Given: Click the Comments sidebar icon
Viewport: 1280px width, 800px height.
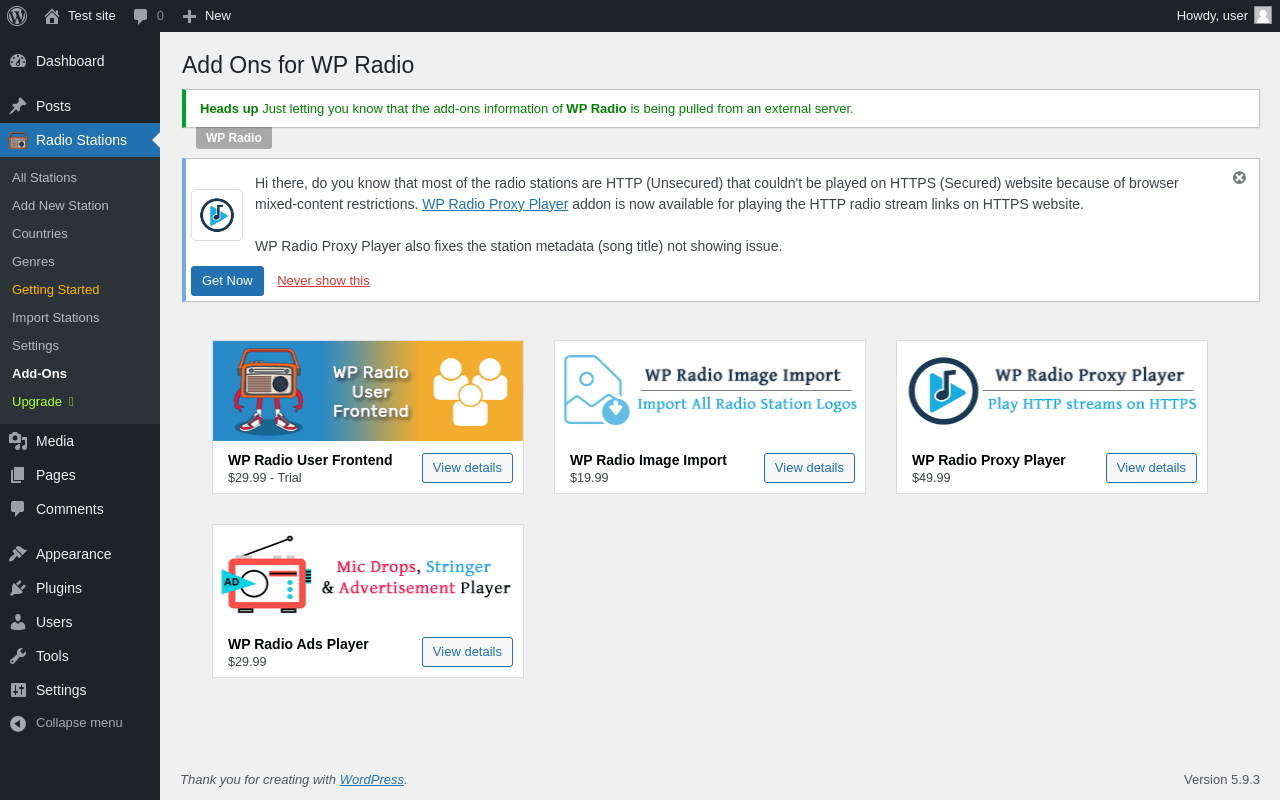Looking at the screenshot, I should pyautogui.click(x=18, y=509).
